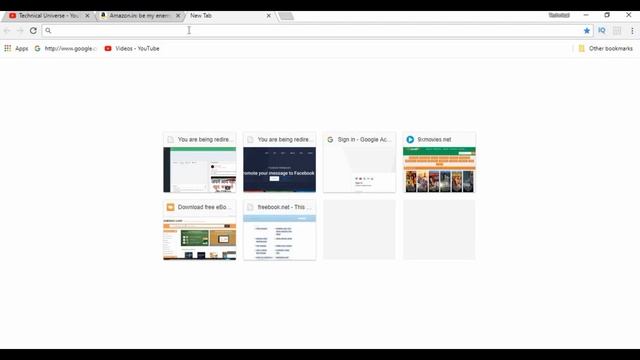This screenshot has width=640, height=360.
Task: Restore down the Chrome window
Action: pyautogui.click(x=607, y=15)
